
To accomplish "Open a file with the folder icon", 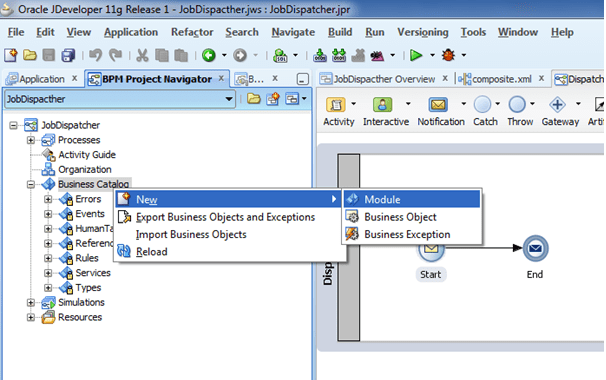I will (x=30, y=55).
